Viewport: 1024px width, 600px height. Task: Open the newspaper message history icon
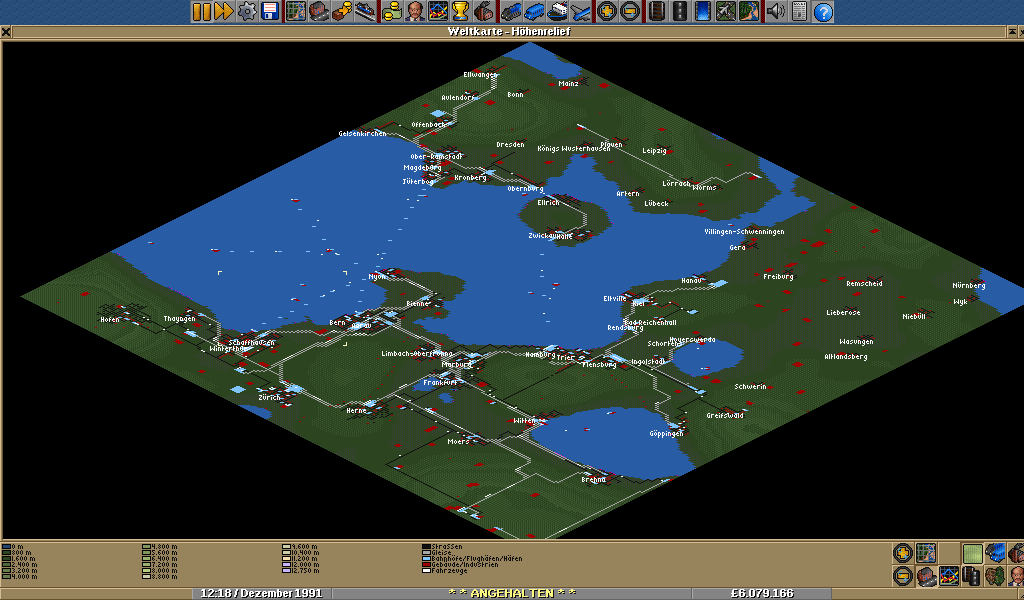[799, 12]
